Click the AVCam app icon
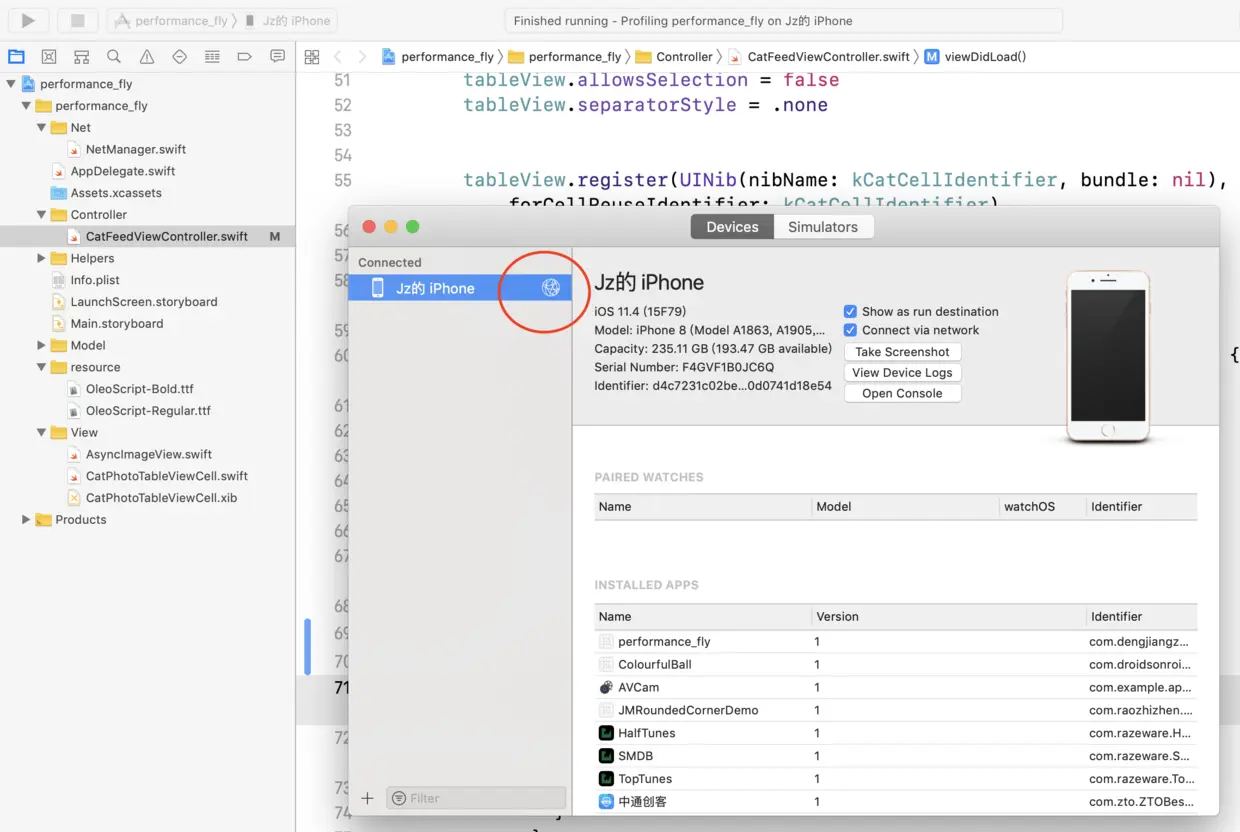 [x=606, y=687]
